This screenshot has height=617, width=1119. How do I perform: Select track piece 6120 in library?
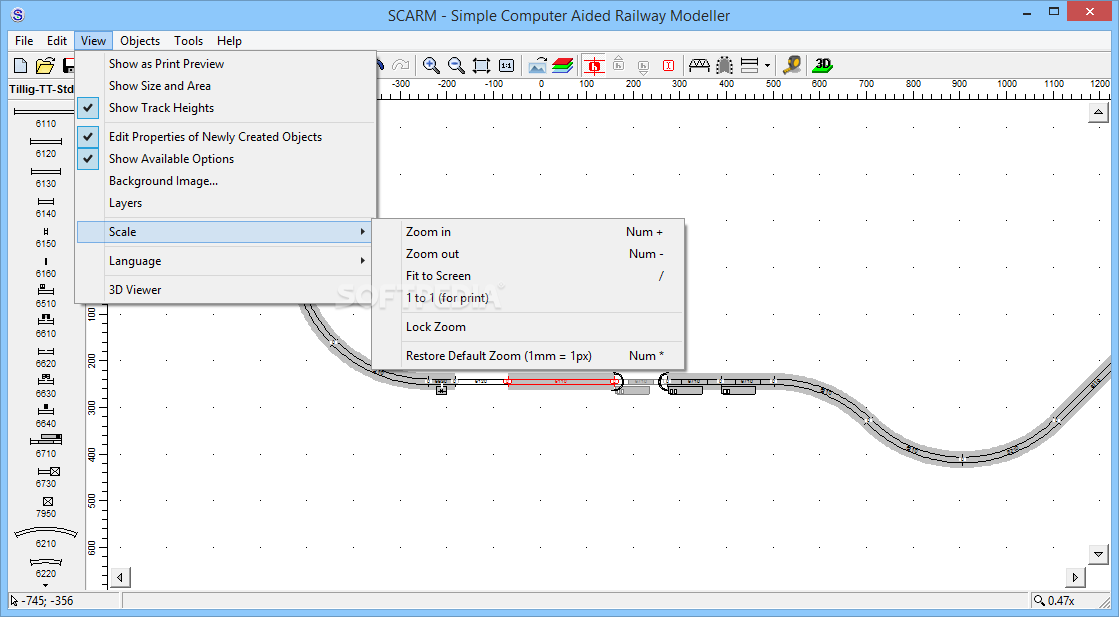46,146
